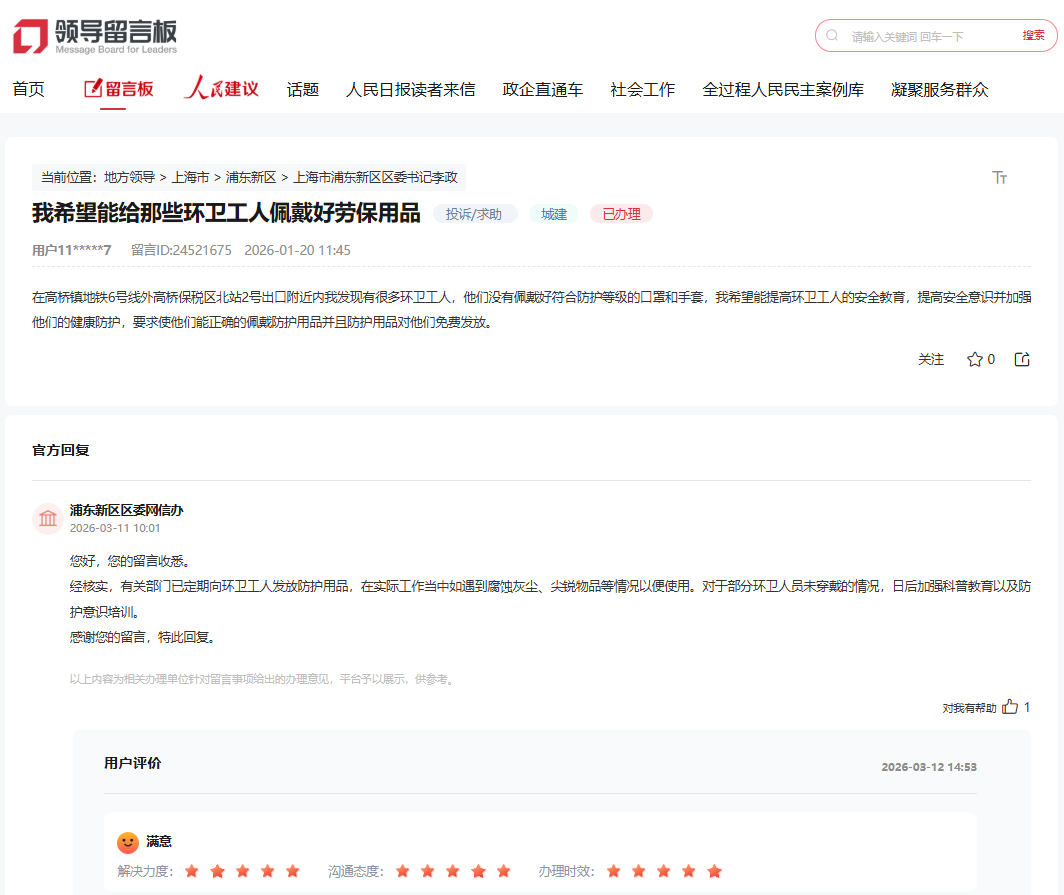Open the 首页 navigation item
The width and height of the screenshot is (1064, 895).
coord(28,89)
